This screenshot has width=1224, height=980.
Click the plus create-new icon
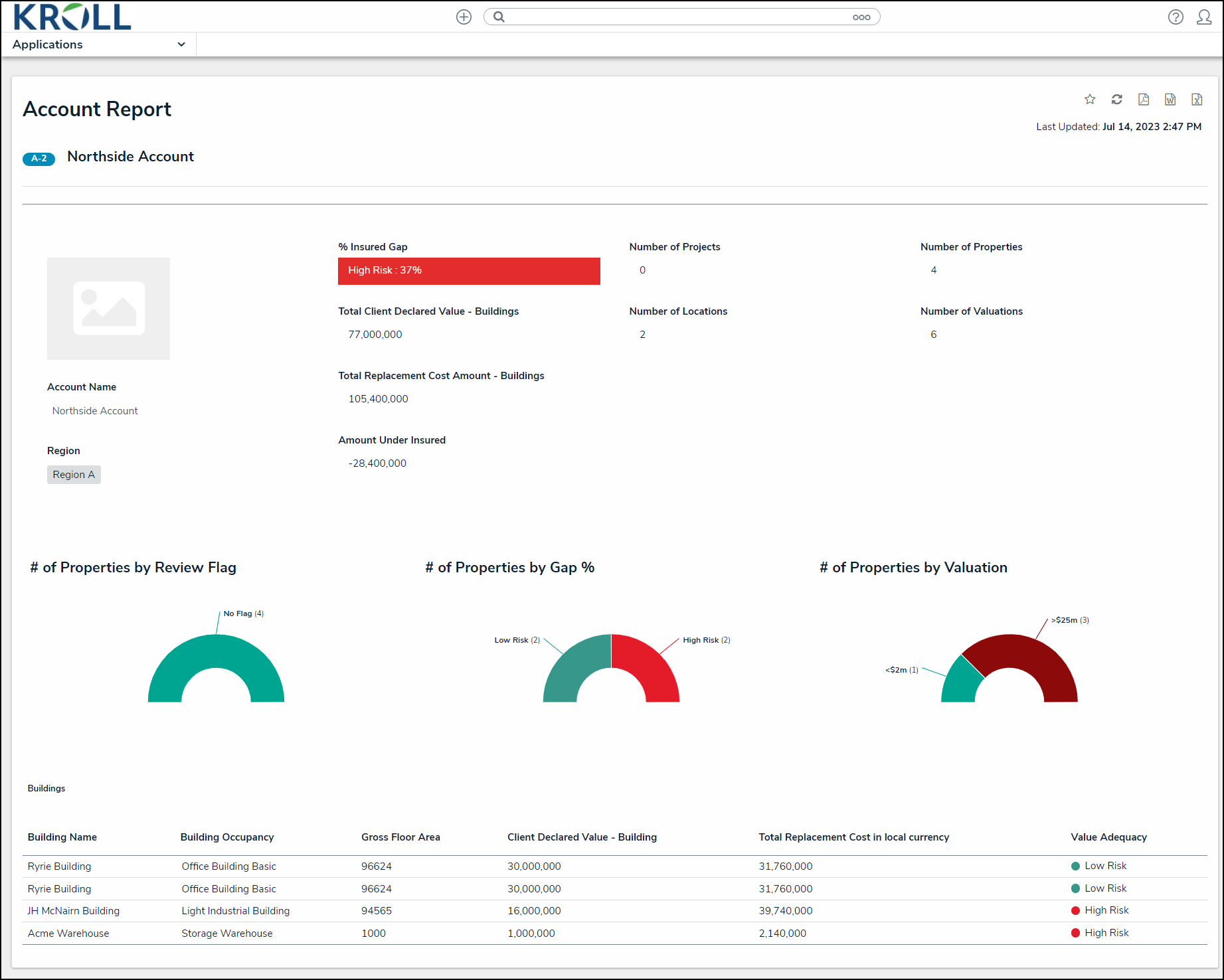[464, 17]
